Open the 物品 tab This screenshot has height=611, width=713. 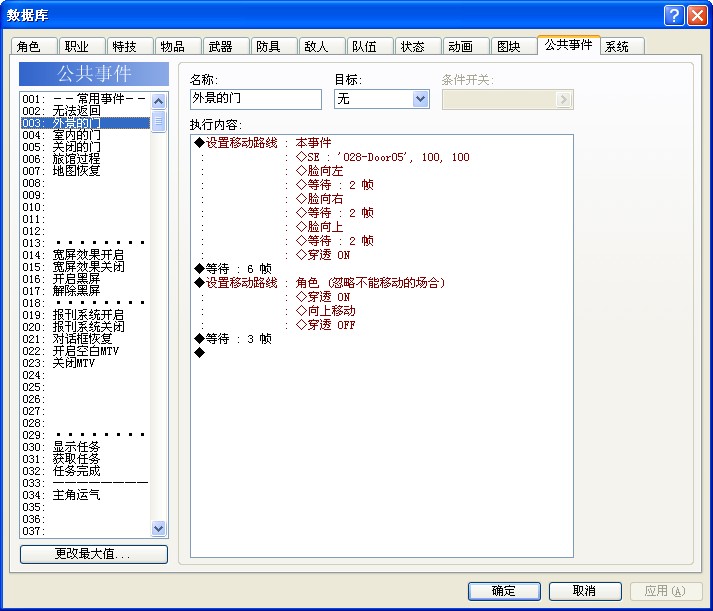[178, 46]
